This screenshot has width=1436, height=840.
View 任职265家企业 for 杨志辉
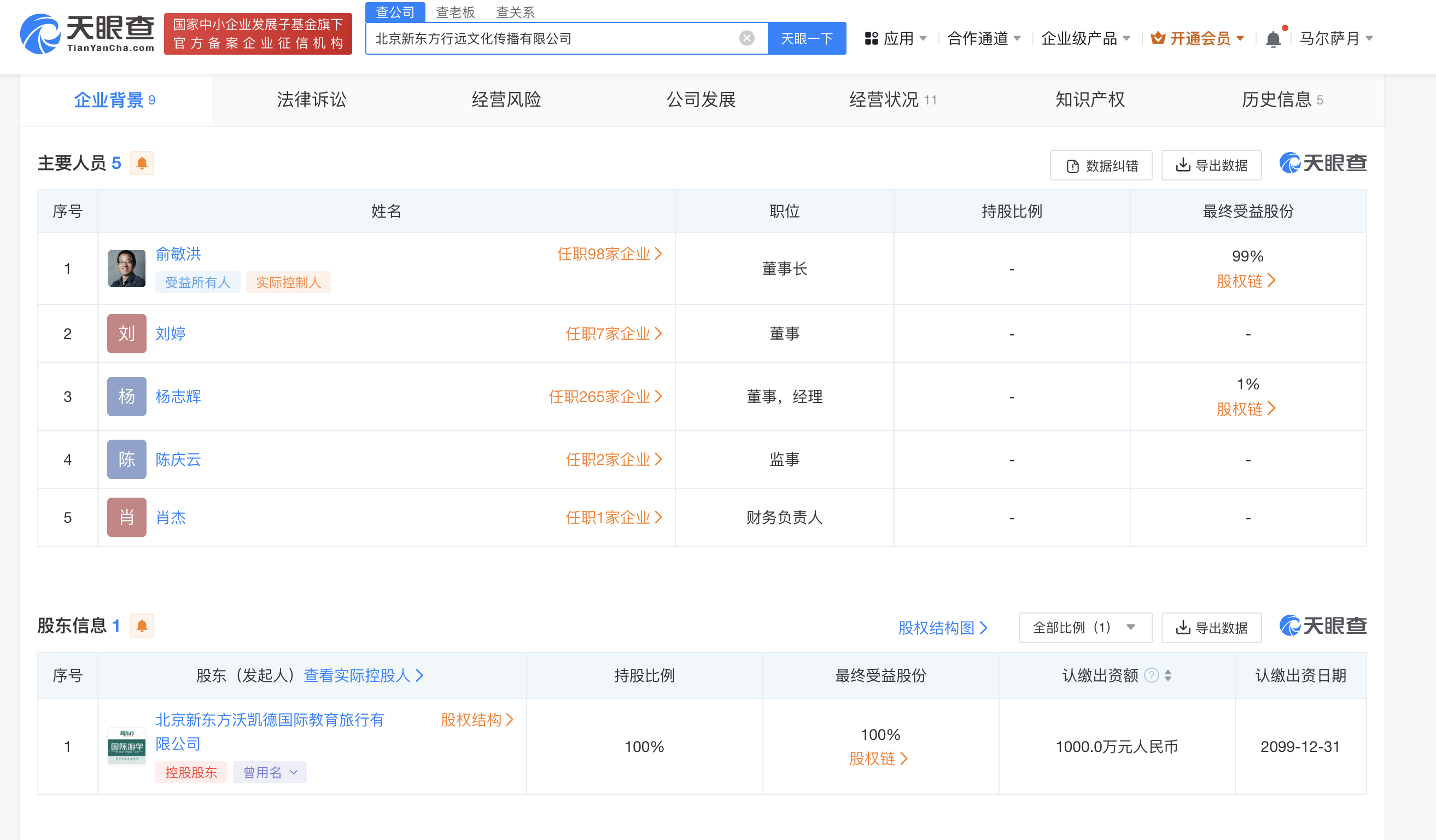[x=605, y=396]
